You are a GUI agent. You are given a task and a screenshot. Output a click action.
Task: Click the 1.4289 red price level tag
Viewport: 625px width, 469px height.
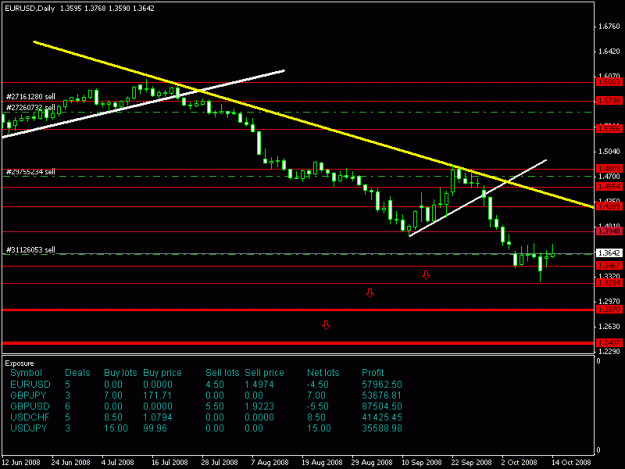[609, 206]
